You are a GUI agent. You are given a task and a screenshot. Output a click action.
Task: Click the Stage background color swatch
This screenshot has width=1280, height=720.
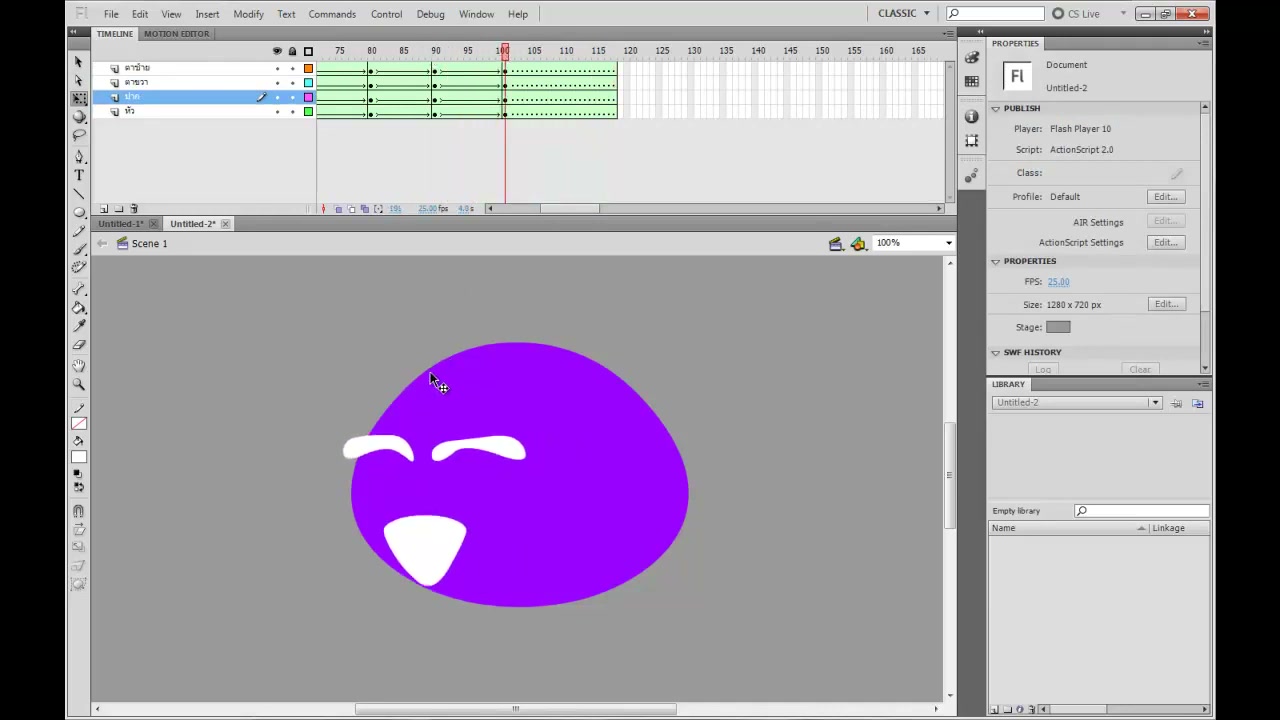(1058, 327)
